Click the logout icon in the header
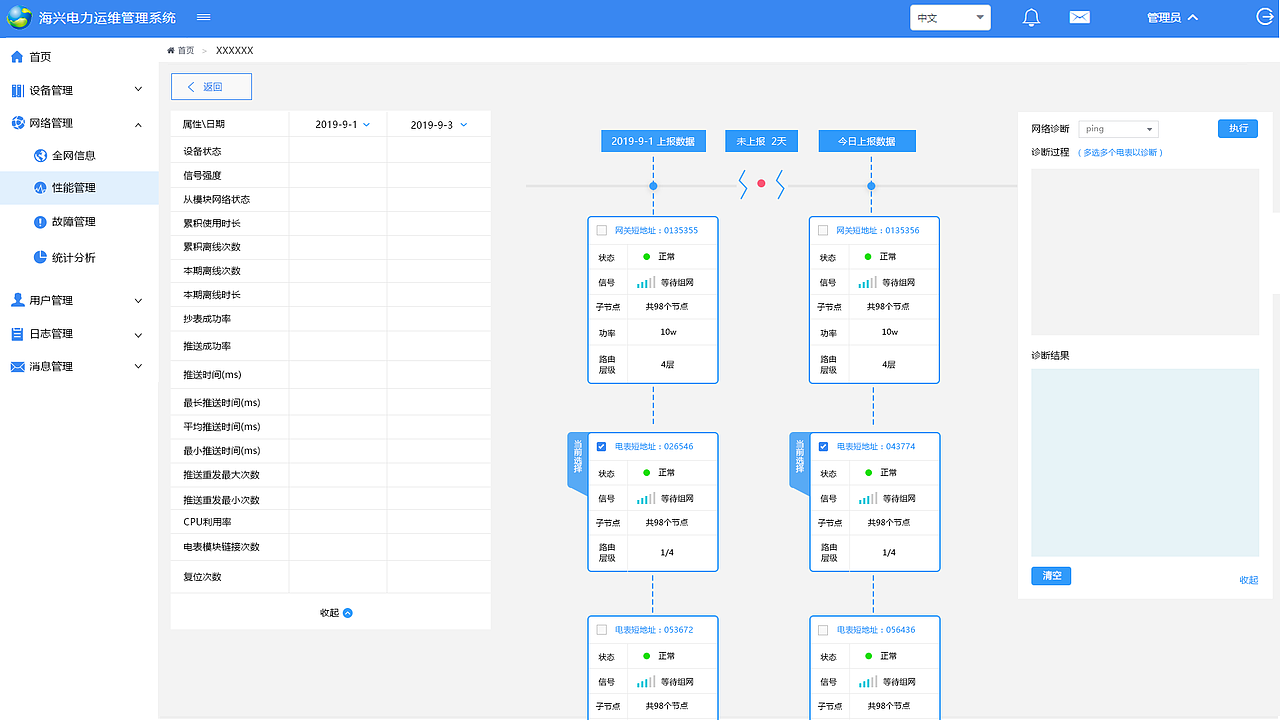 point(1264,17)
